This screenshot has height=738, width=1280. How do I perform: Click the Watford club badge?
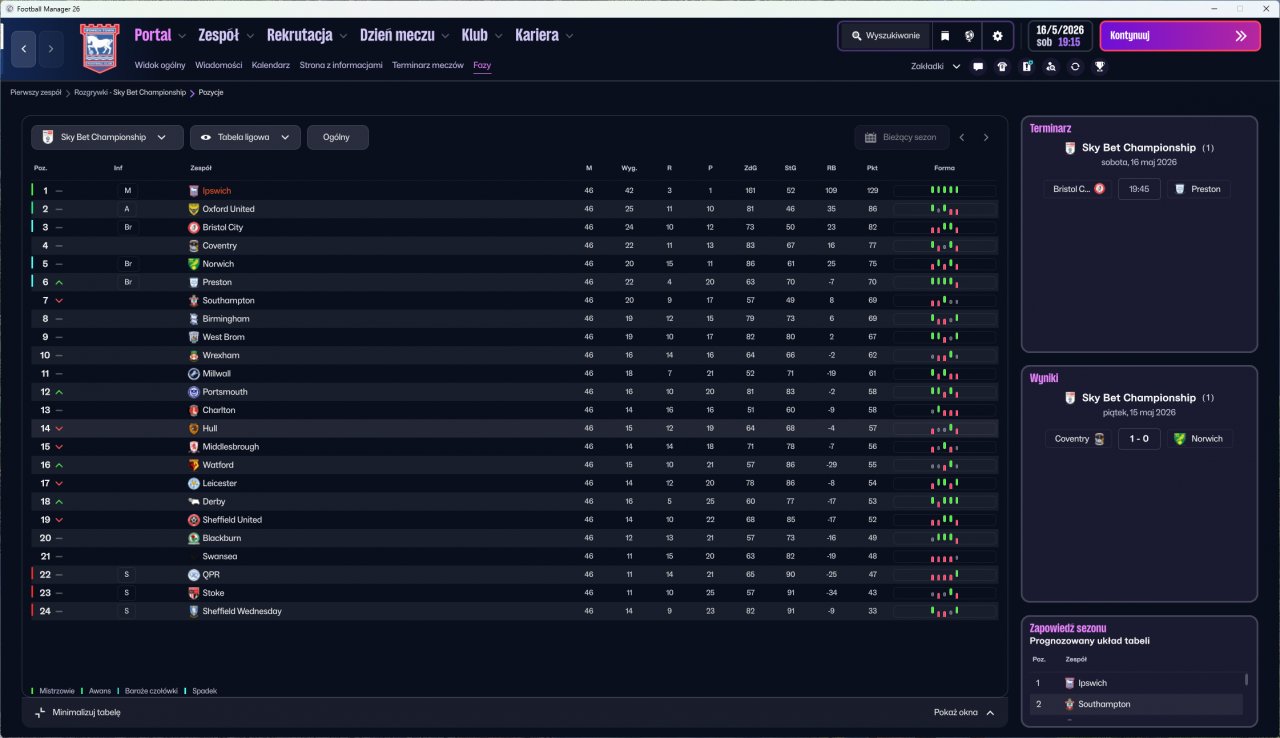(194, 465)
